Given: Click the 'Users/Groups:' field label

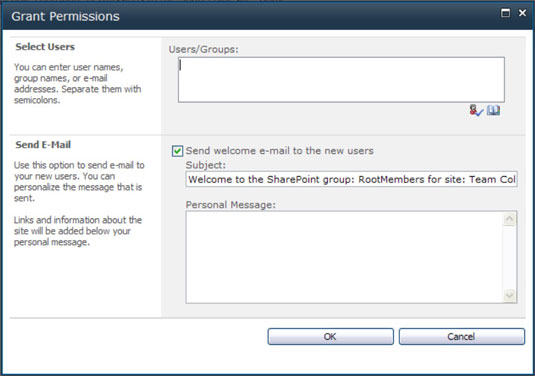Looking at the screenshot, I should (204, 49).
